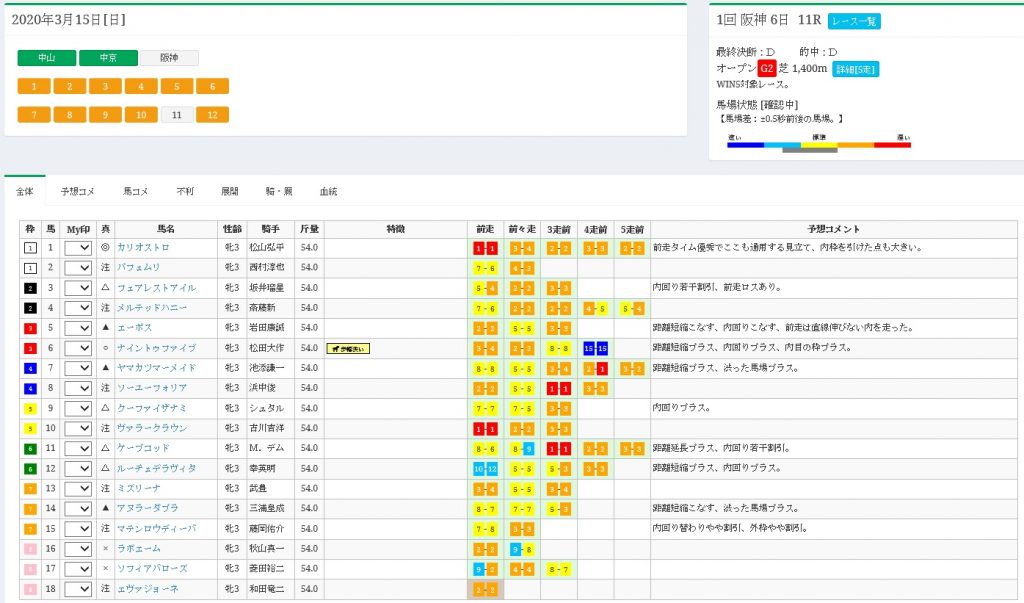Open My印 dropdown for horse 13 ミズリーナ
This screenshot has height=603, width=1024.
click(x=78, y=489)
